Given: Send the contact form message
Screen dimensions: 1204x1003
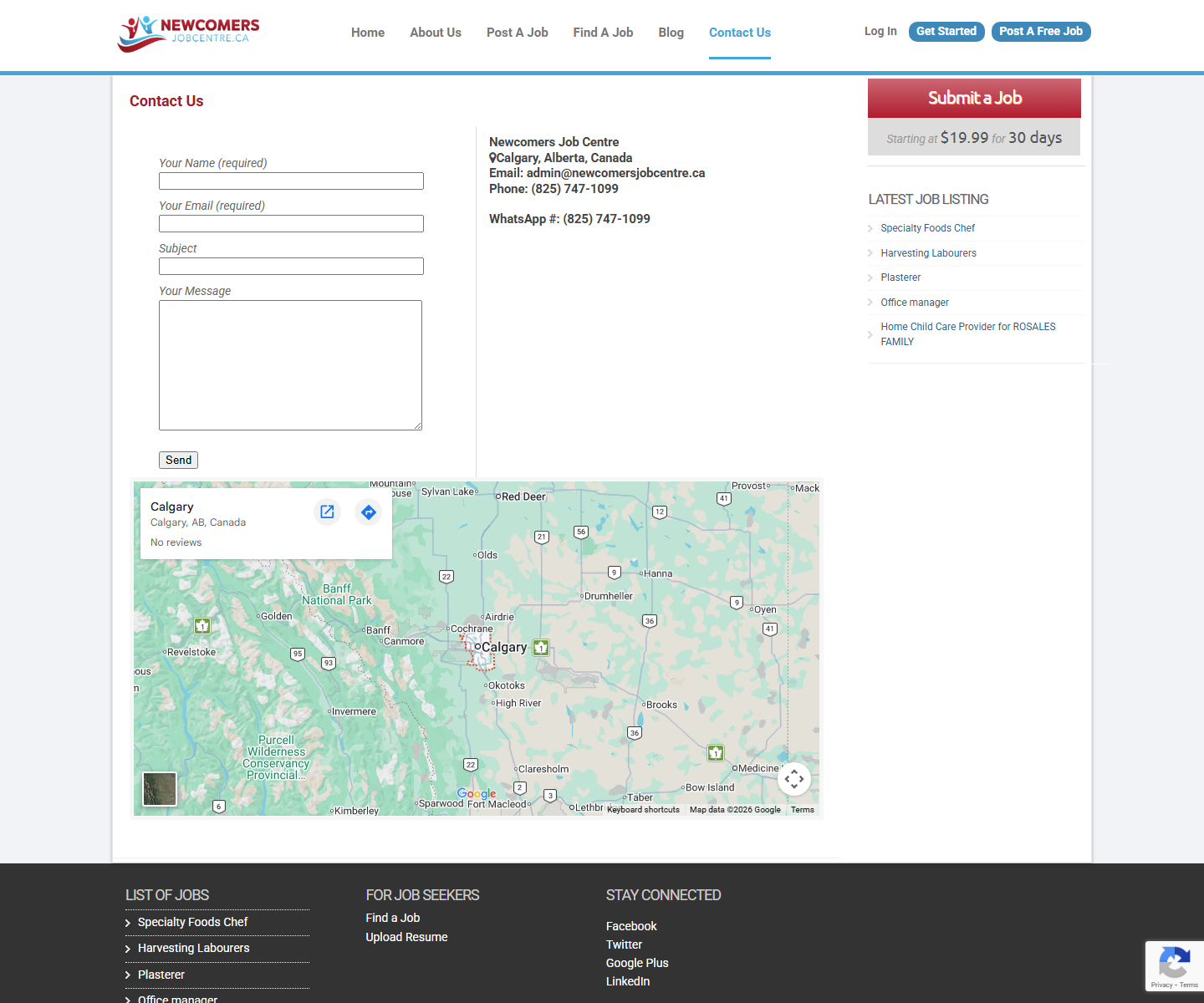Looking at the screenshot, I should click(x=178, y=460).
